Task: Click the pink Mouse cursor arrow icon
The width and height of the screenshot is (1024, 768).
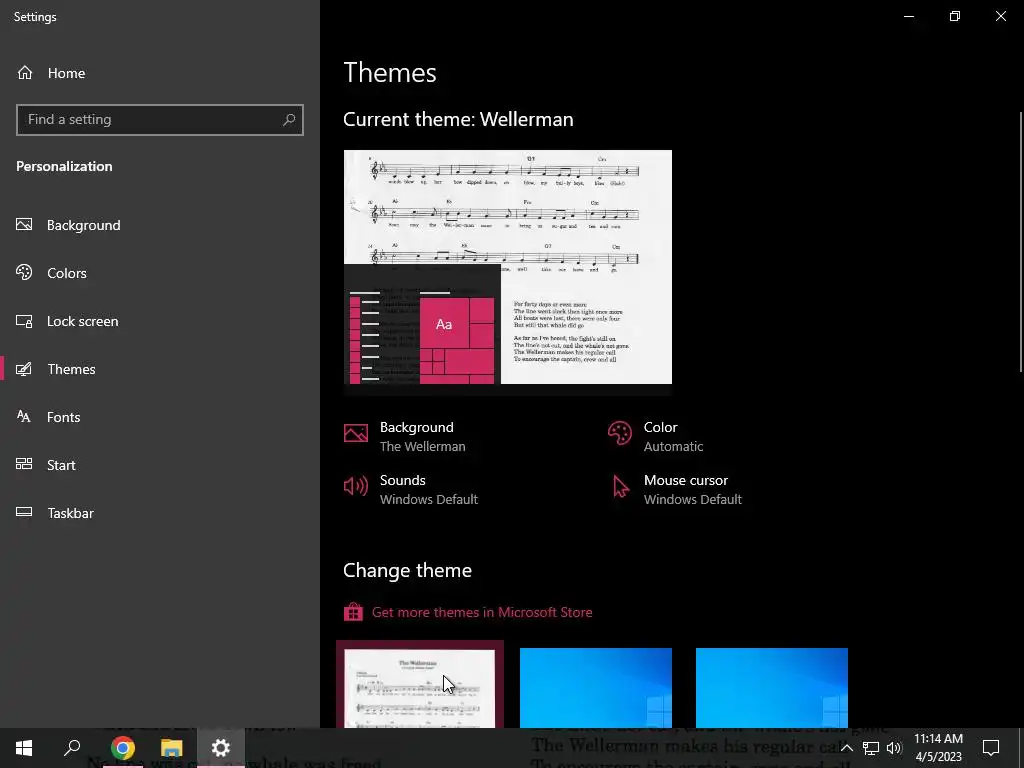Action: tap(620, 487)
